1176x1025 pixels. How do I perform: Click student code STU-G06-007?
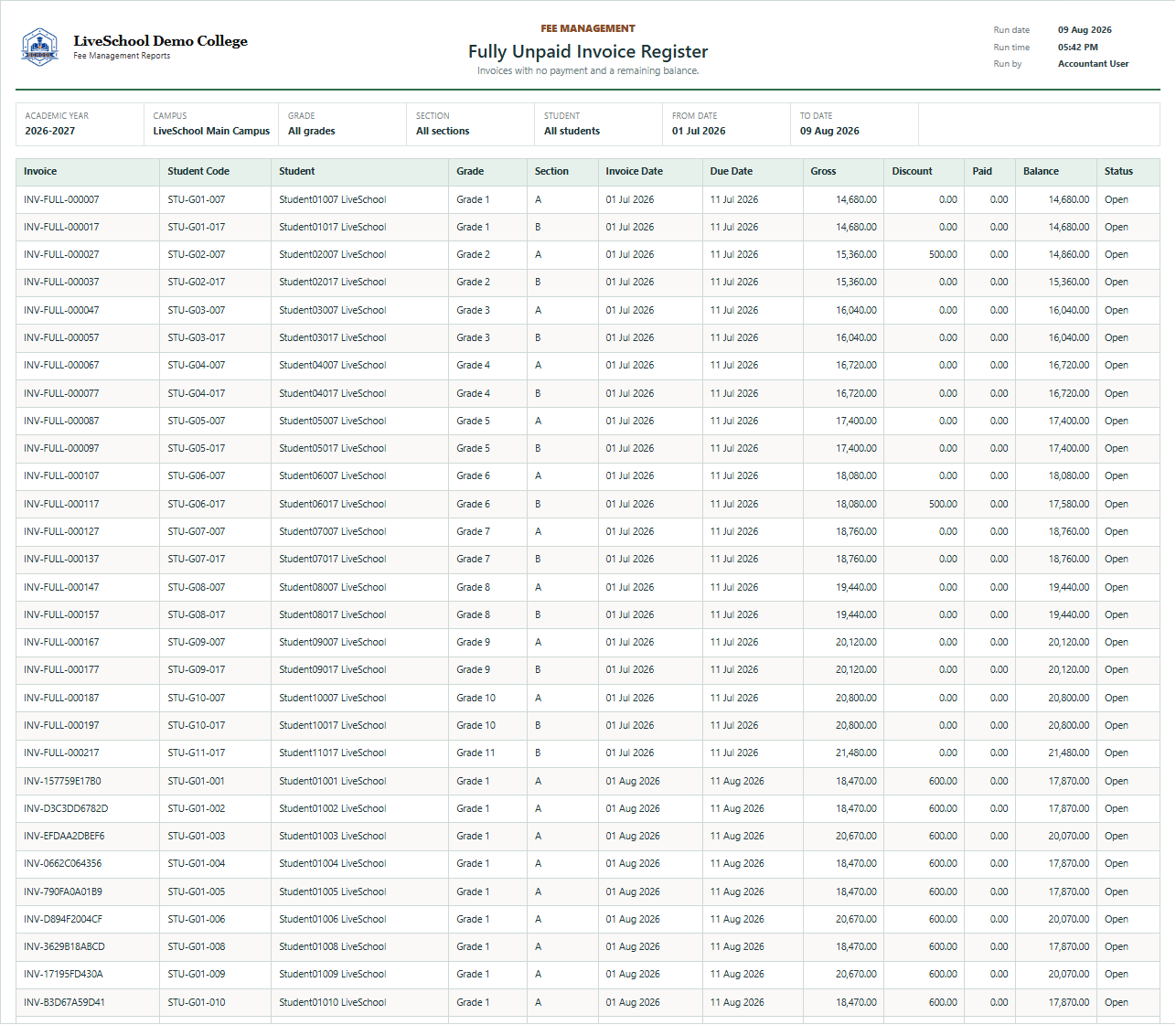(196, 475)
